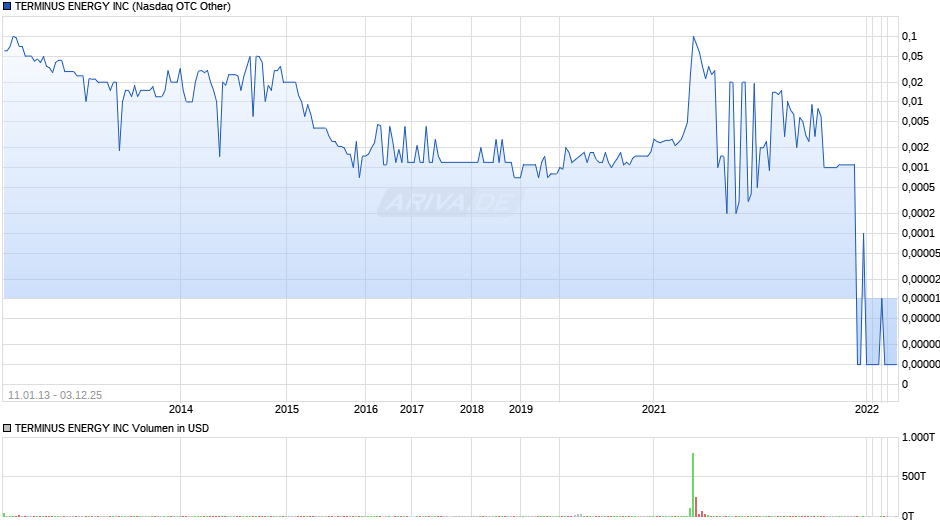Click the 2019 year label on the x-axis
This screenshot has width=940, height=526.
521,409
